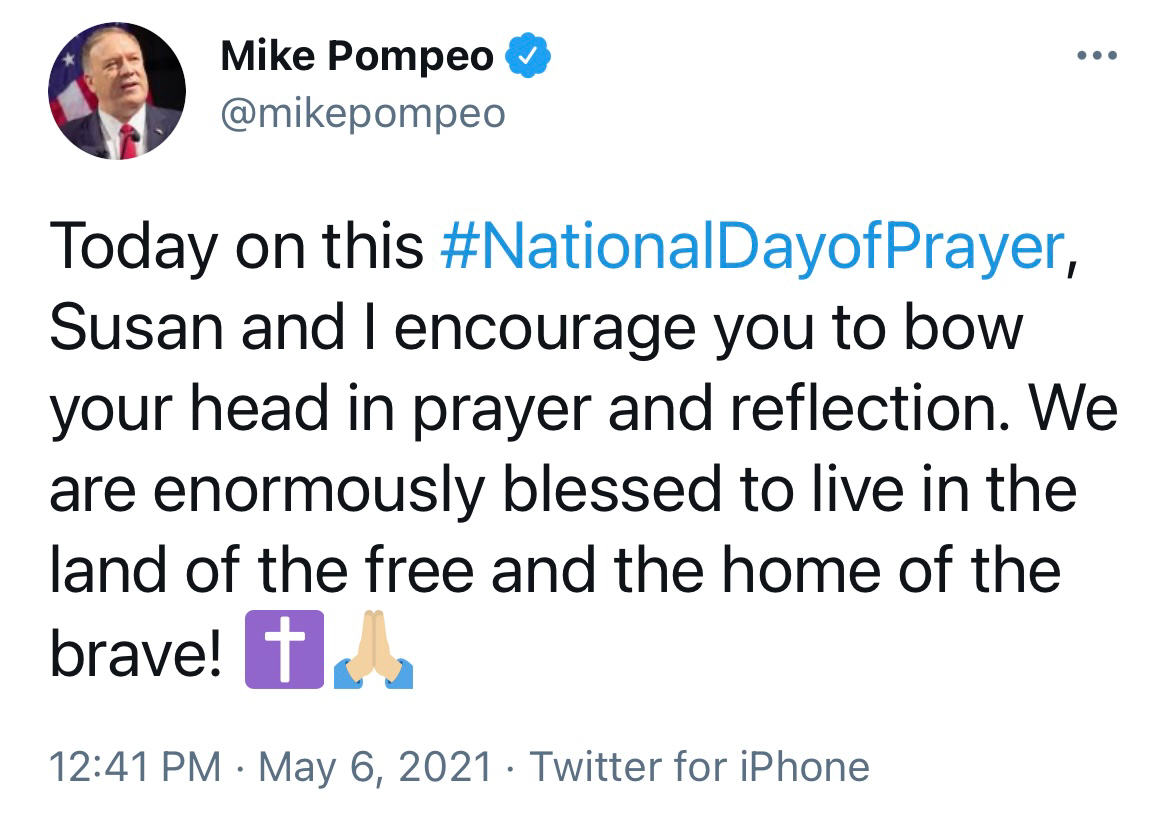Click the Mike Pompeo display name
Screen dimensions: 1169x834
357,56
